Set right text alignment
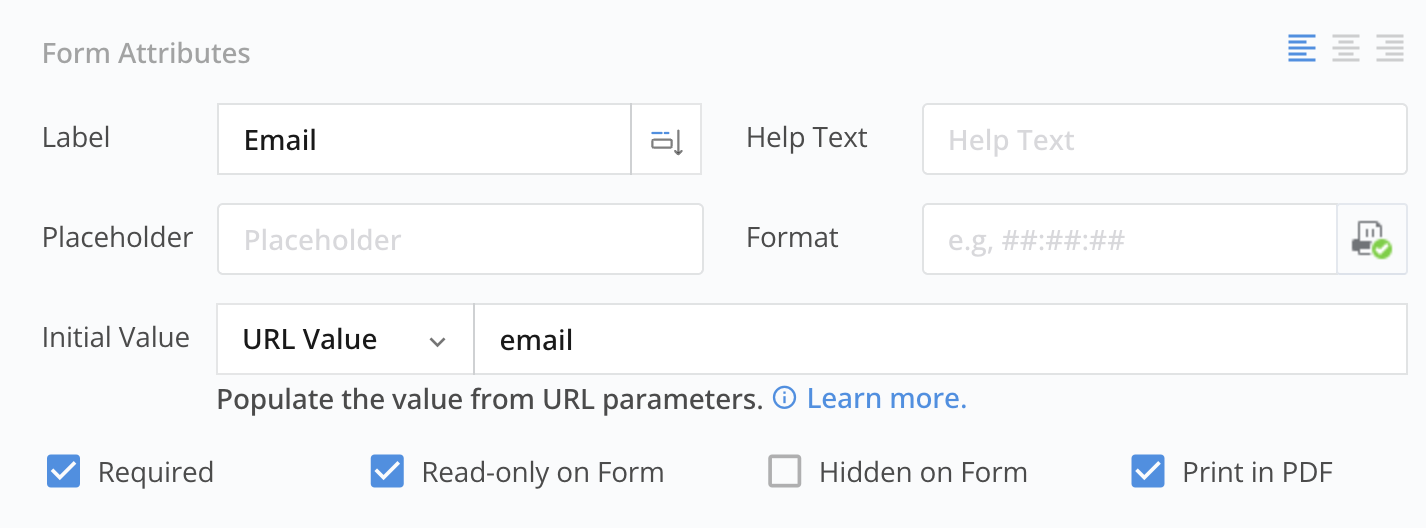This screenshot has width=1426, height=528. (1390, 48)
